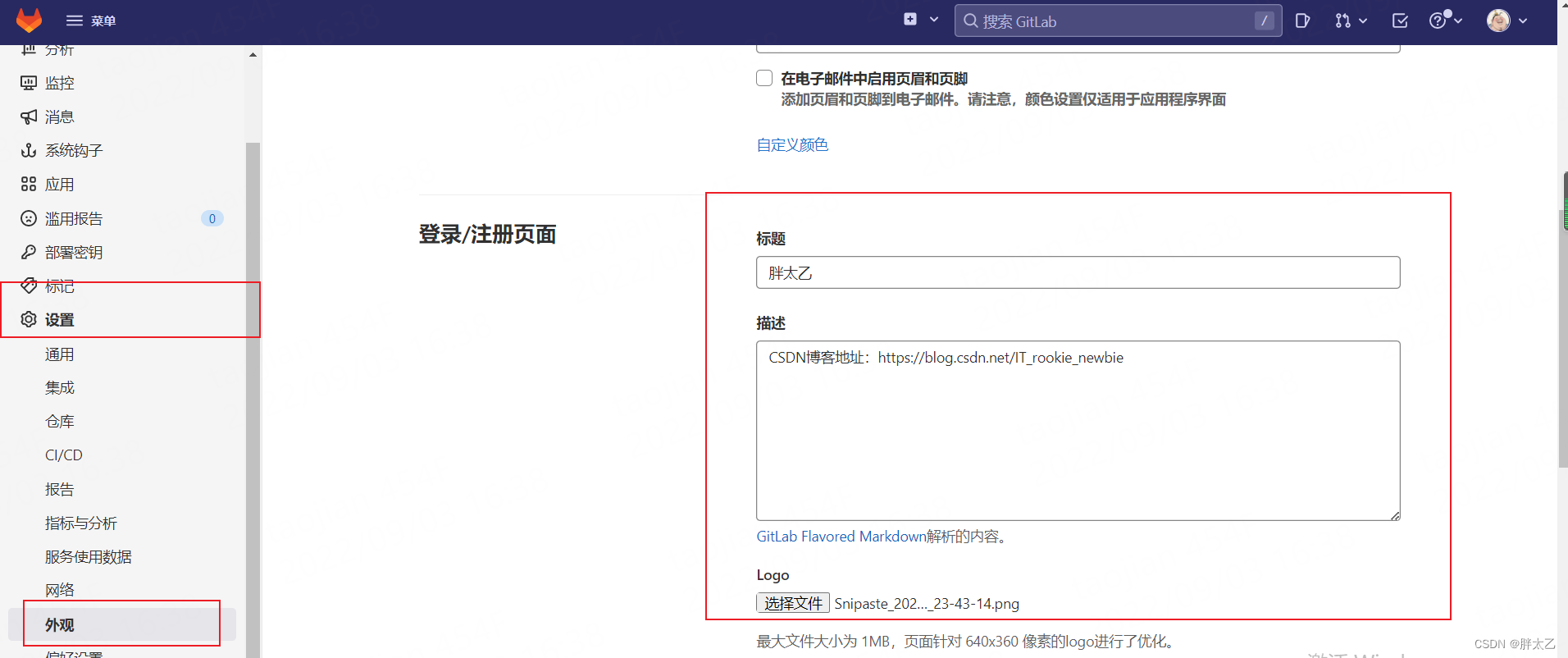The width and height of the screenshot is (1568, 658).
Task: Select 报告 under settings
Action: click(59, 489)
